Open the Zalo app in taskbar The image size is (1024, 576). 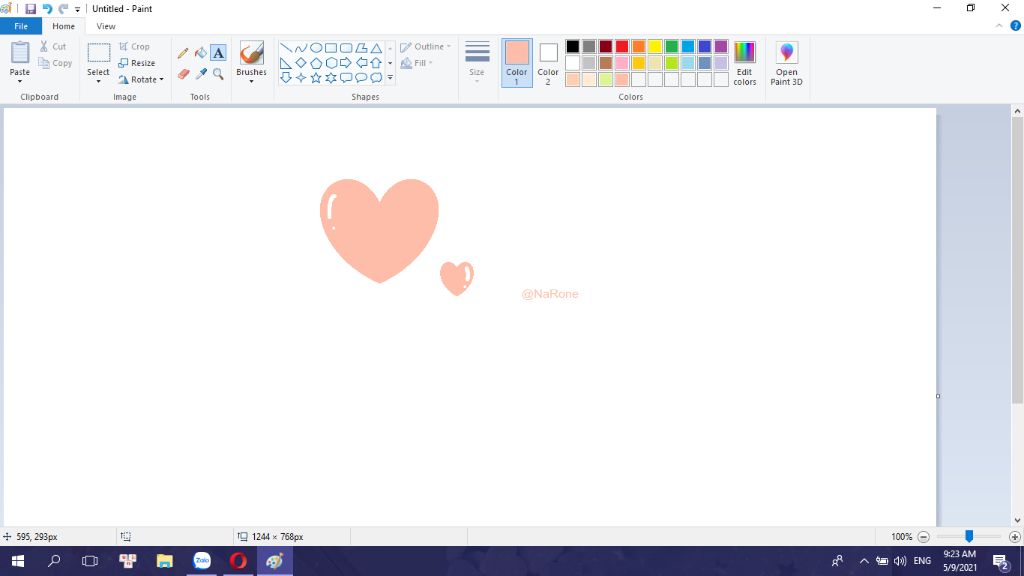click(x=202, y=561)
